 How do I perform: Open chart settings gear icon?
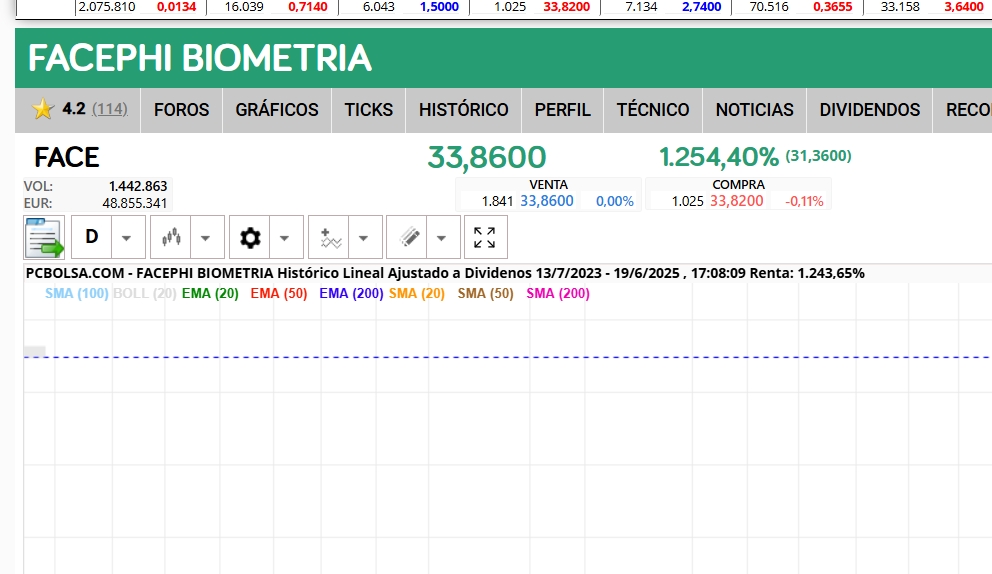tap(250, 237)
